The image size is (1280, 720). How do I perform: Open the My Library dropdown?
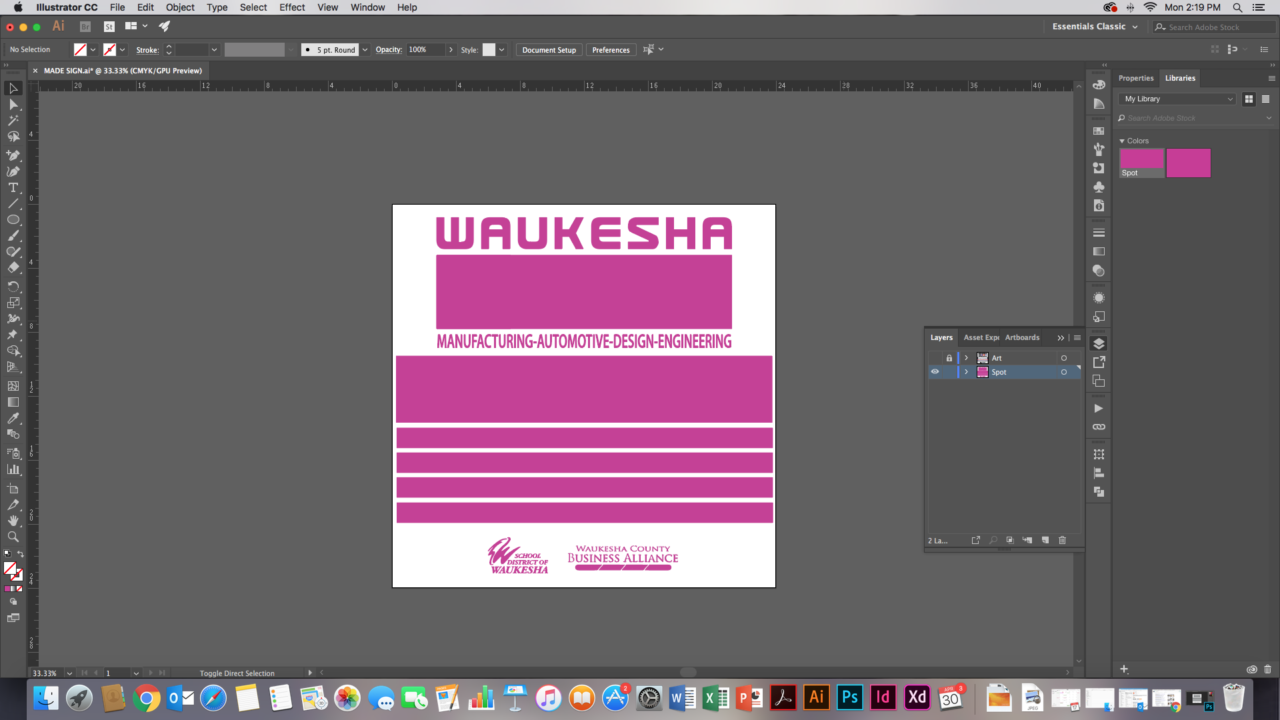click(1178, 99)
